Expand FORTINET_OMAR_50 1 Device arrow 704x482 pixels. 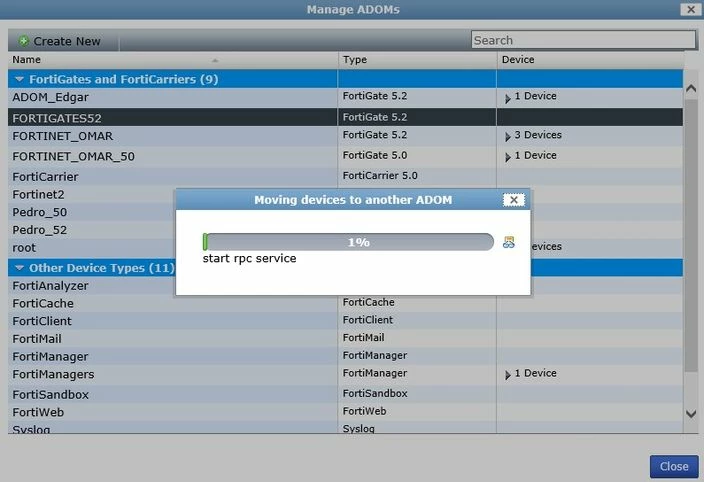click(507, 157)
